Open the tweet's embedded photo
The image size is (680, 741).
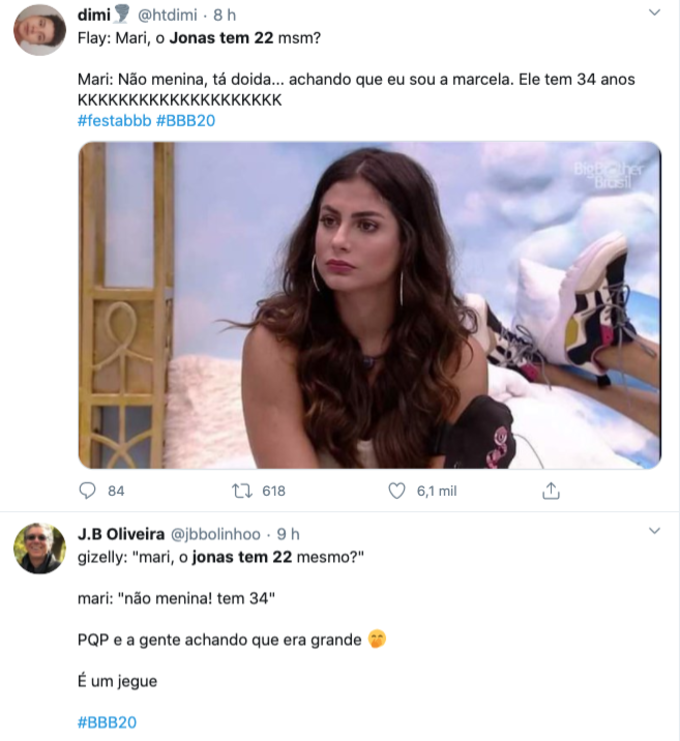(x=369, y=305)
